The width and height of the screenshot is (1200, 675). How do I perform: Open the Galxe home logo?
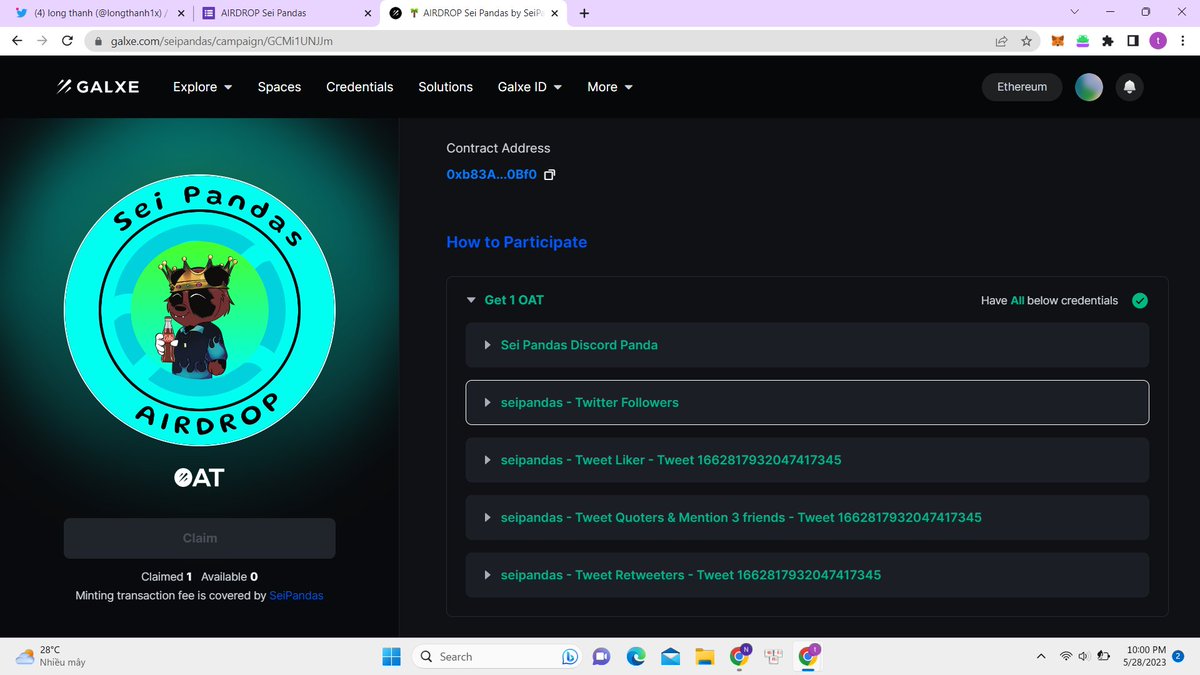tap(98, 87)
